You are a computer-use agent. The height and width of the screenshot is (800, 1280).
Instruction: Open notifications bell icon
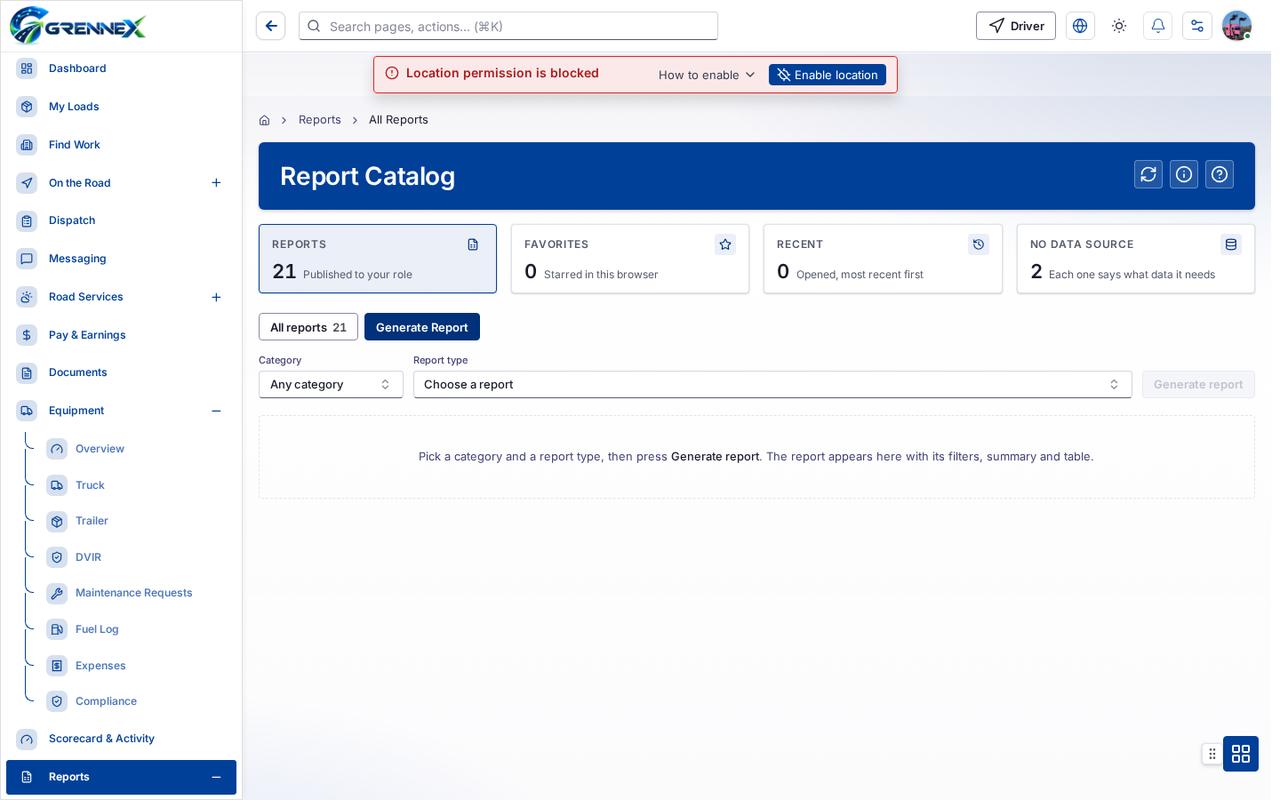[1158, 26]
